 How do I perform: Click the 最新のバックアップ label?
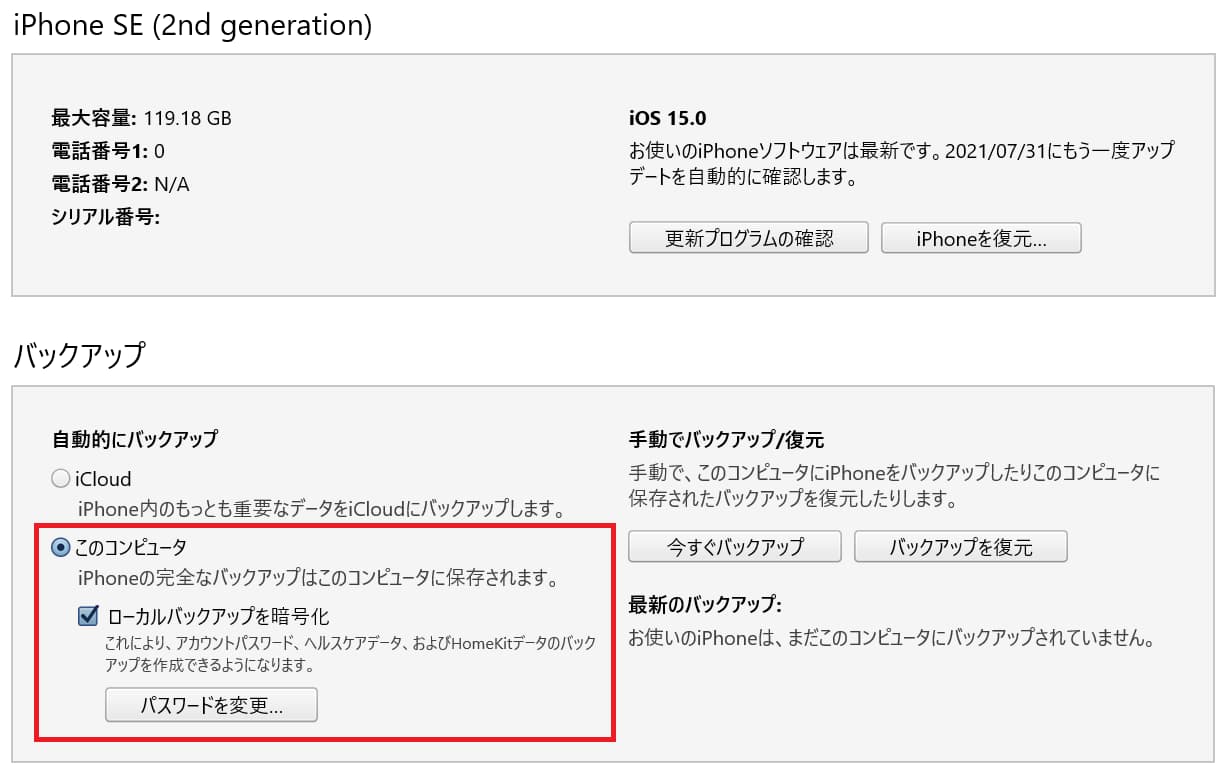tap(704, 604)
